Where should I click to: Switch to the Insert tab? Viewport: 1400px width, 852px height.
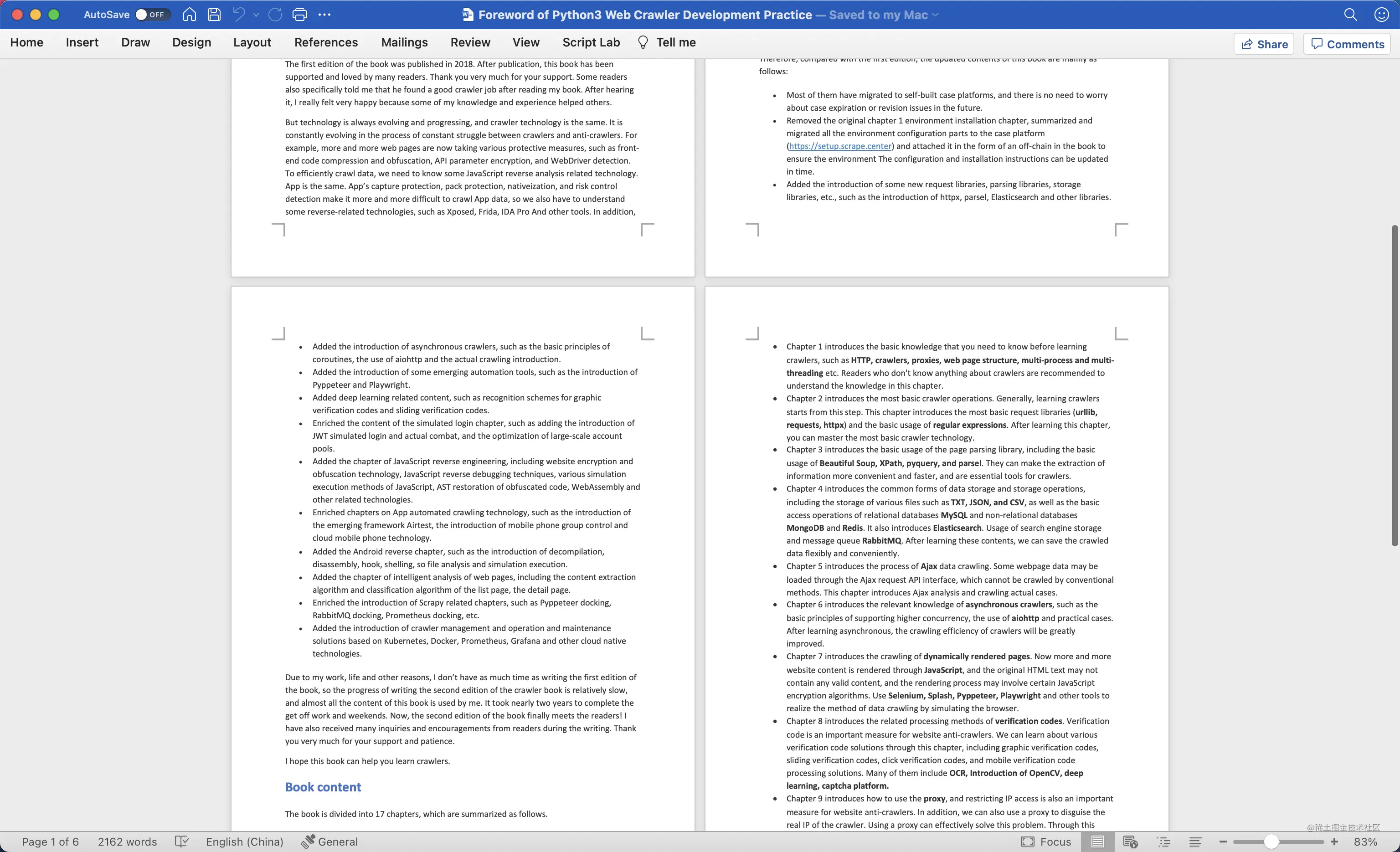pos(82,43)
